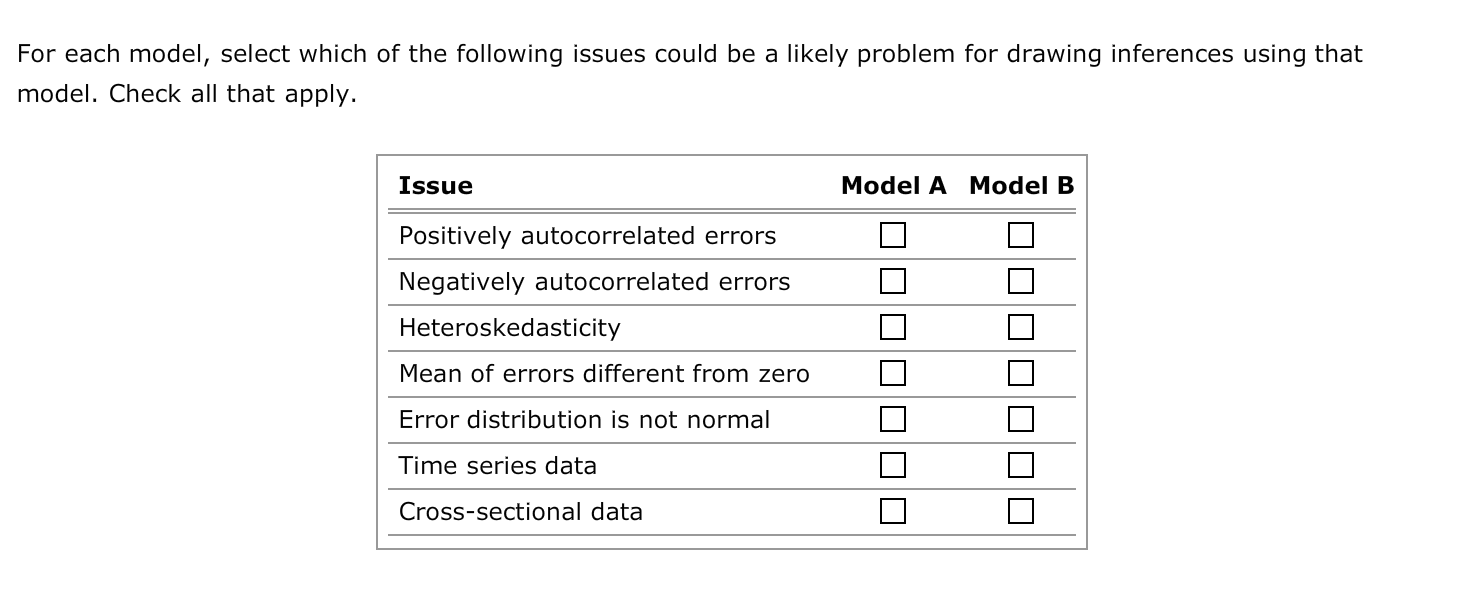Check Cross-sectional data for Model B
This screenshot has height=612, width=1466.
click(x=1020, y=511)
